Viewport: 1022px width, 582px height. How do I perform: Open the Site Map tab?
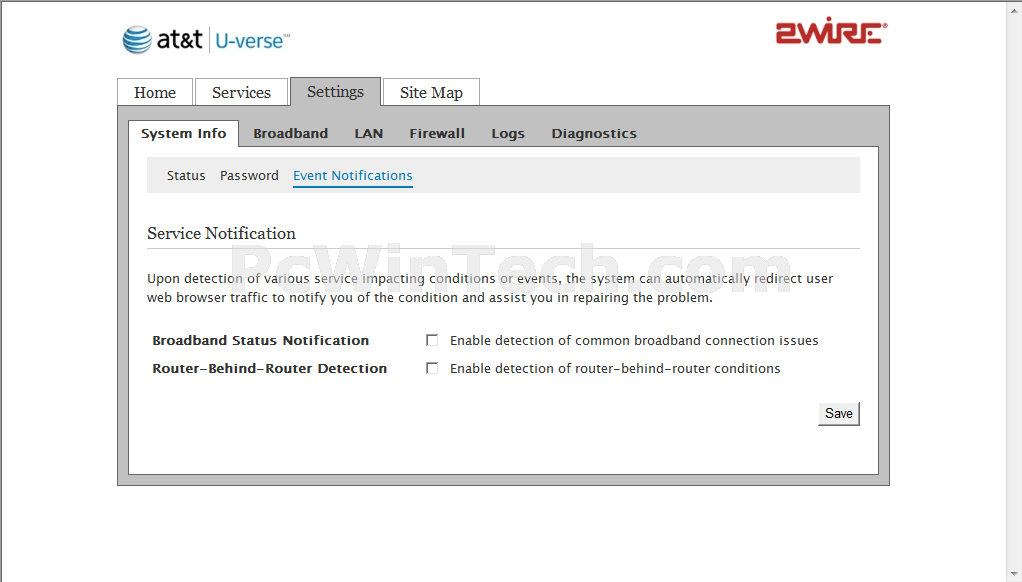click(431, 93)
